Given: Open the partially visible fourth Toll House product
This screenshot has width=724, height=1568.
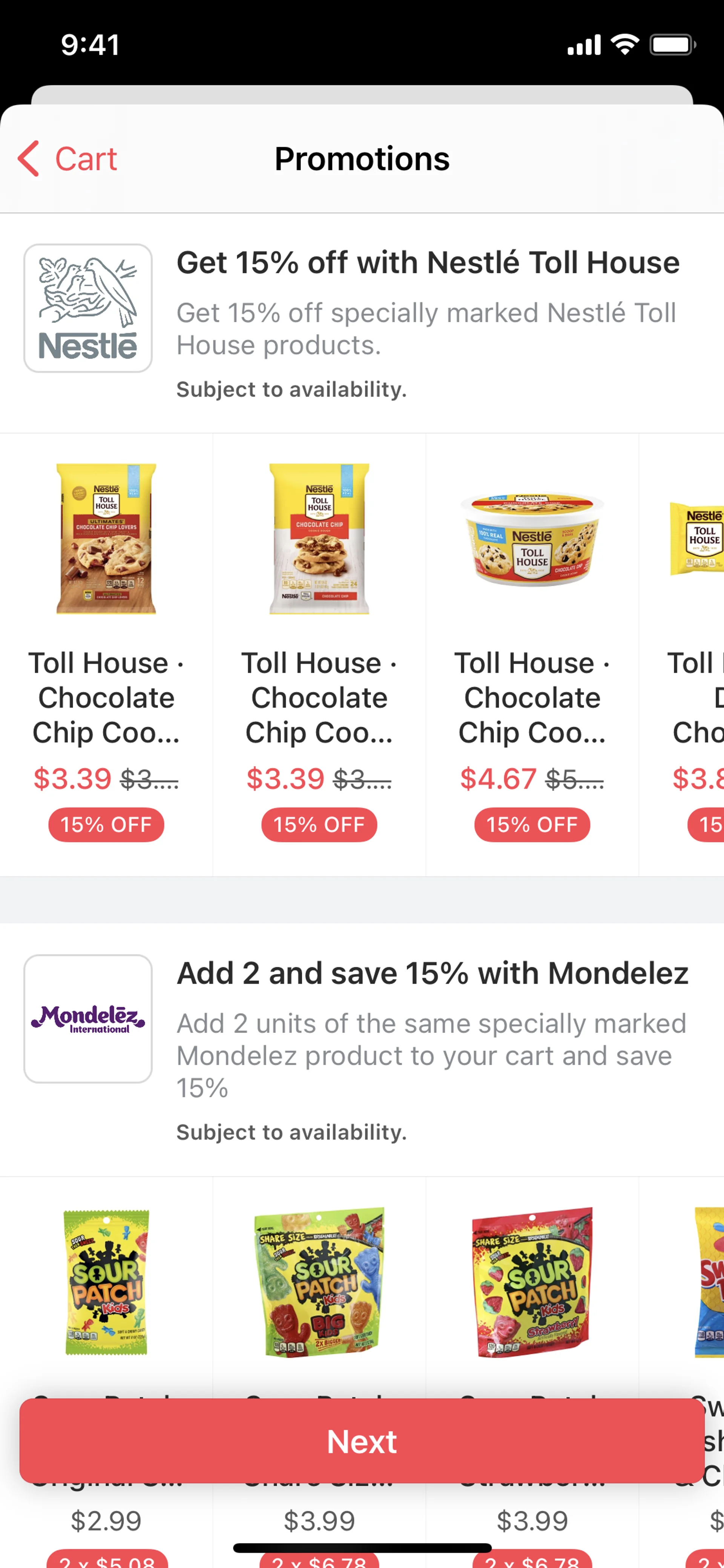Looking at the screenshot, I should (696, 539).
